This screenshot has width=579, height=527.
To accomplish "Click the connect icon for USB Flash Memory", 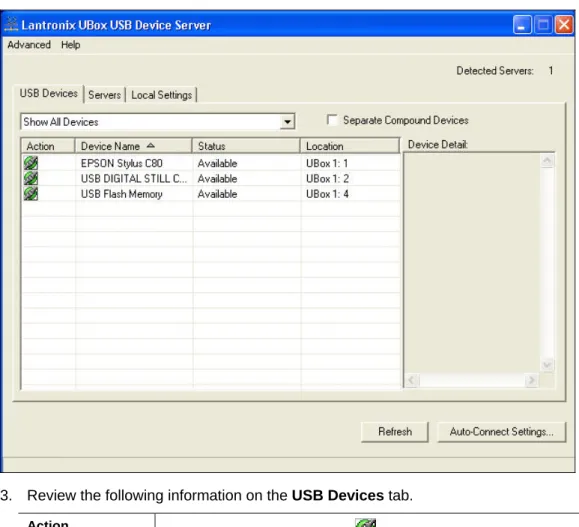I will tap(31, 194).
